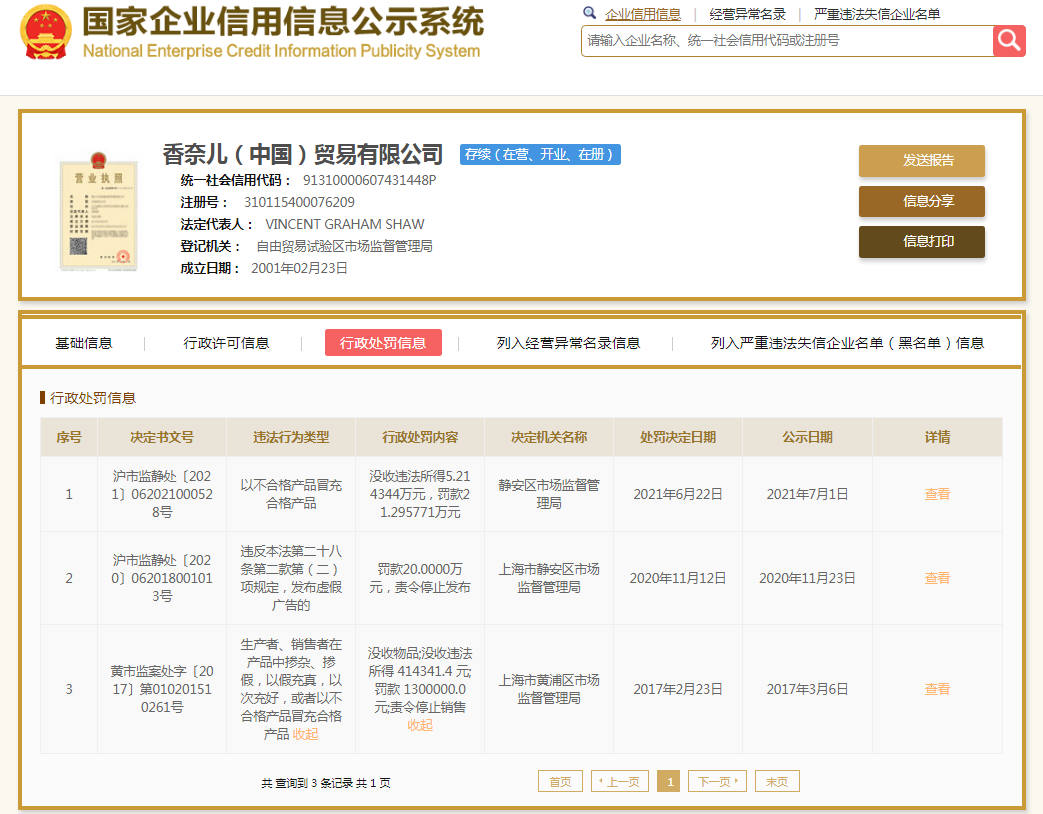Click the 处罚决定日期 column header

[678, 437]
